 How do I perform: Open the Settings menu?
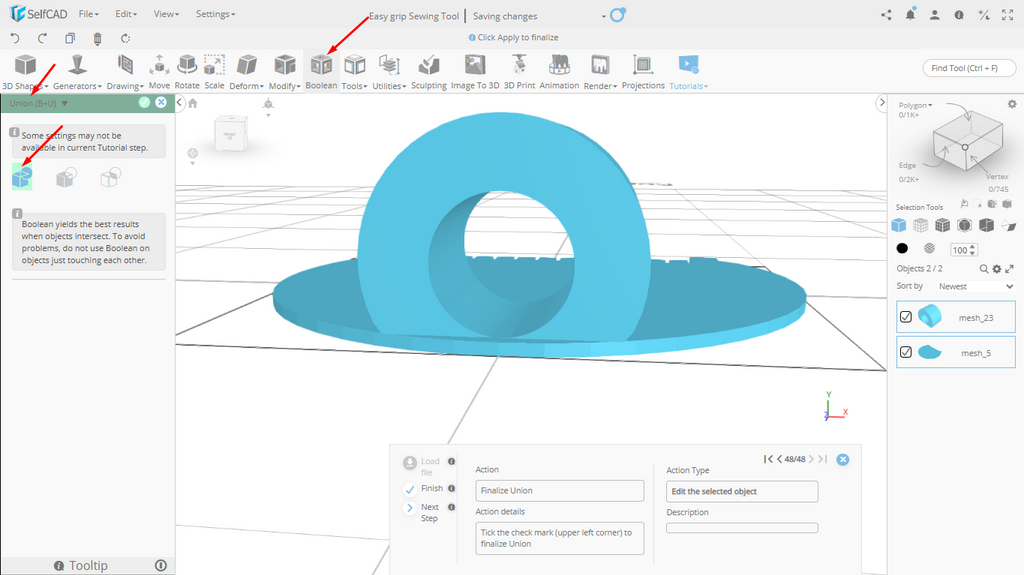(x=216, y=14)
